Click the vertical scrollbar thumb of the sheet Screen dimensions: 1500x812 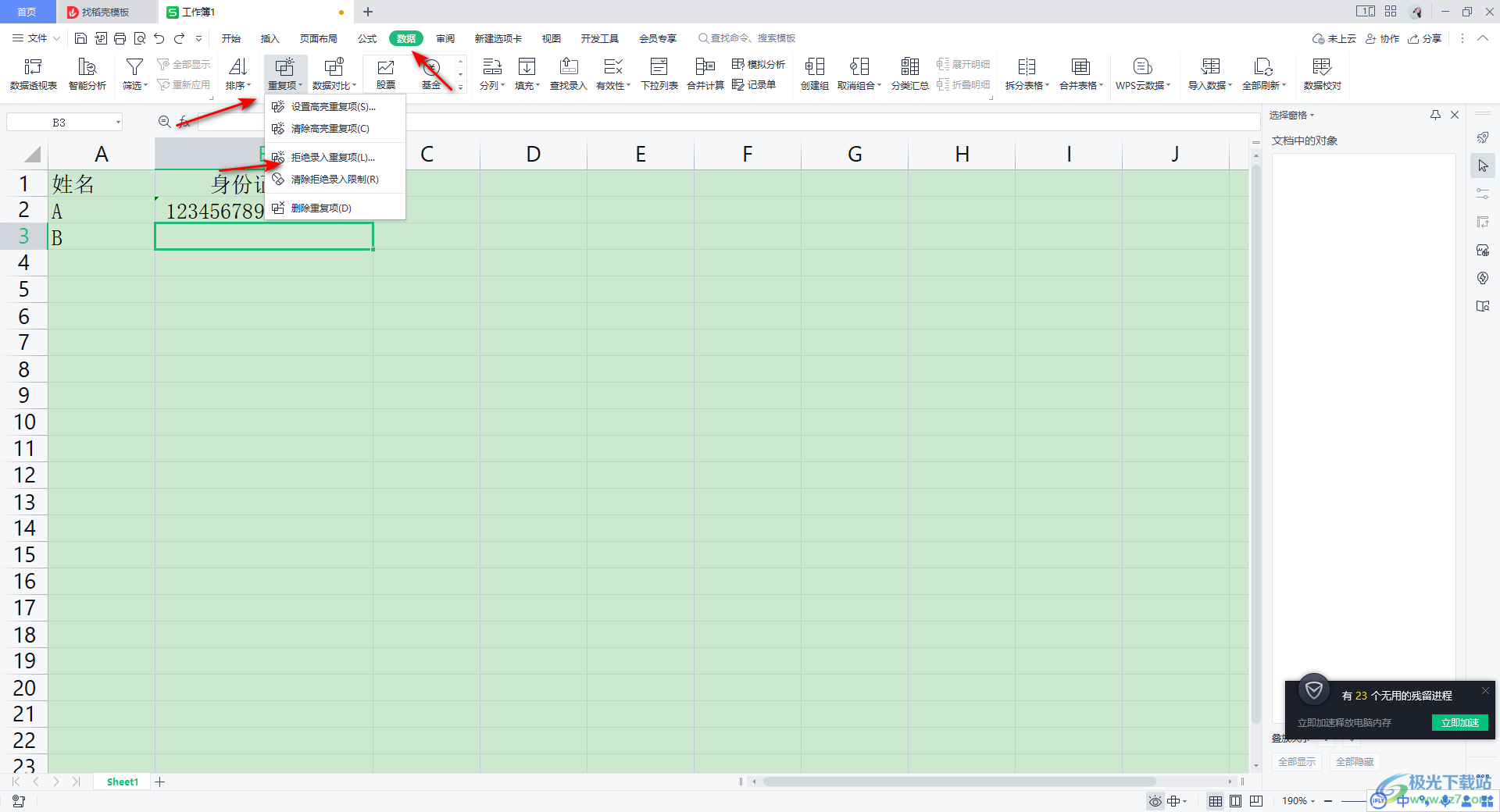click(1256, 443)
